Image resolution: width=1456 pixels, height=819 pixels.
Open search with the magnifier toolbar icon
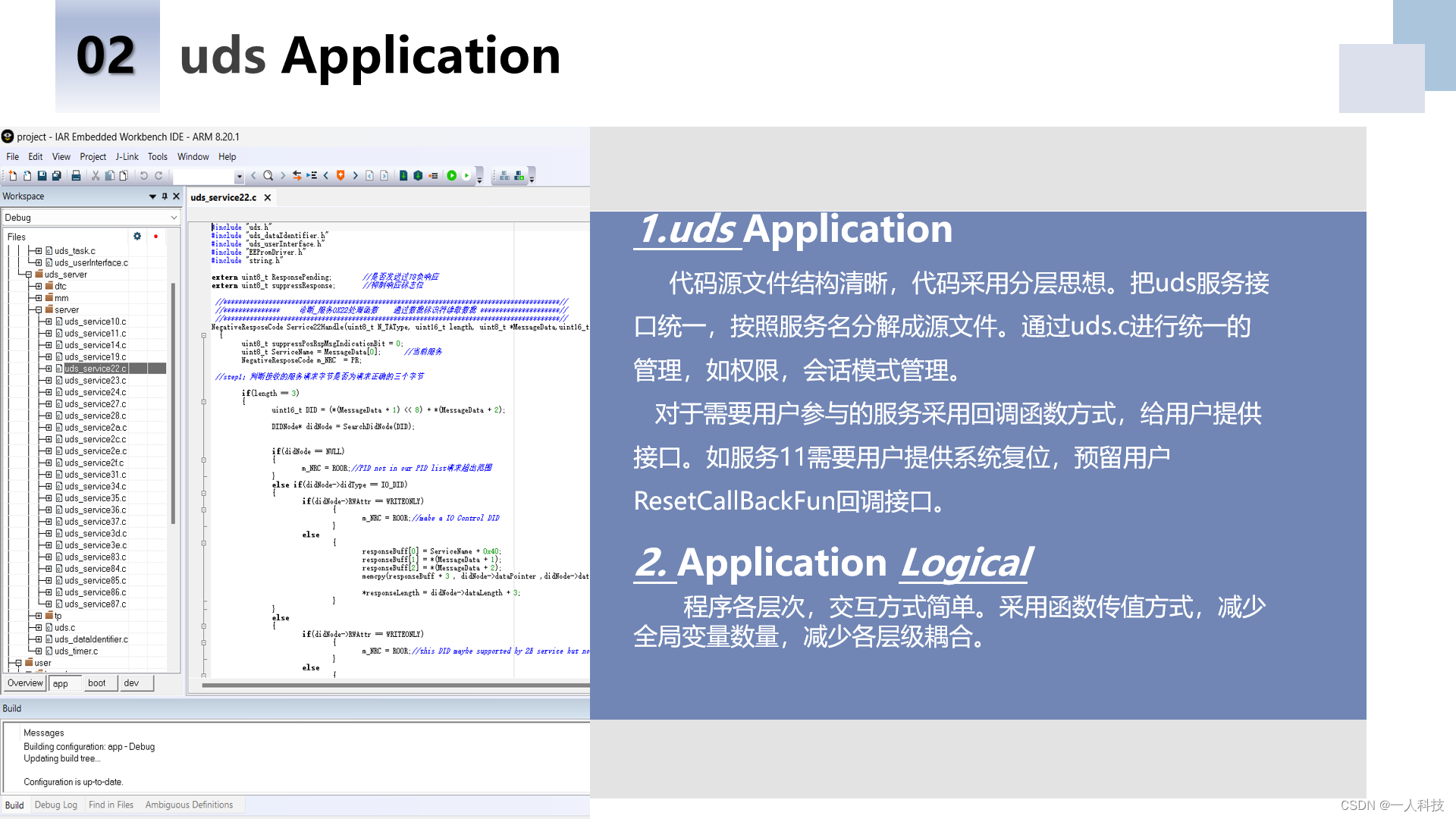[268, 175]
